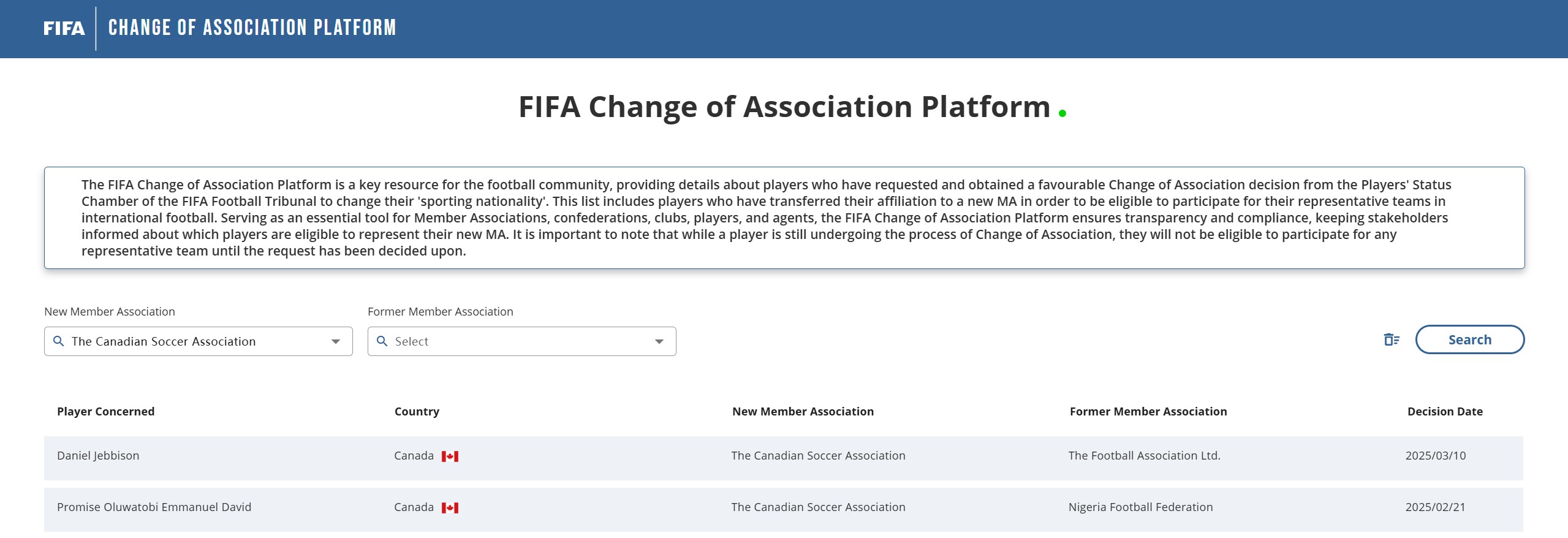Click the Search button

1469,339
